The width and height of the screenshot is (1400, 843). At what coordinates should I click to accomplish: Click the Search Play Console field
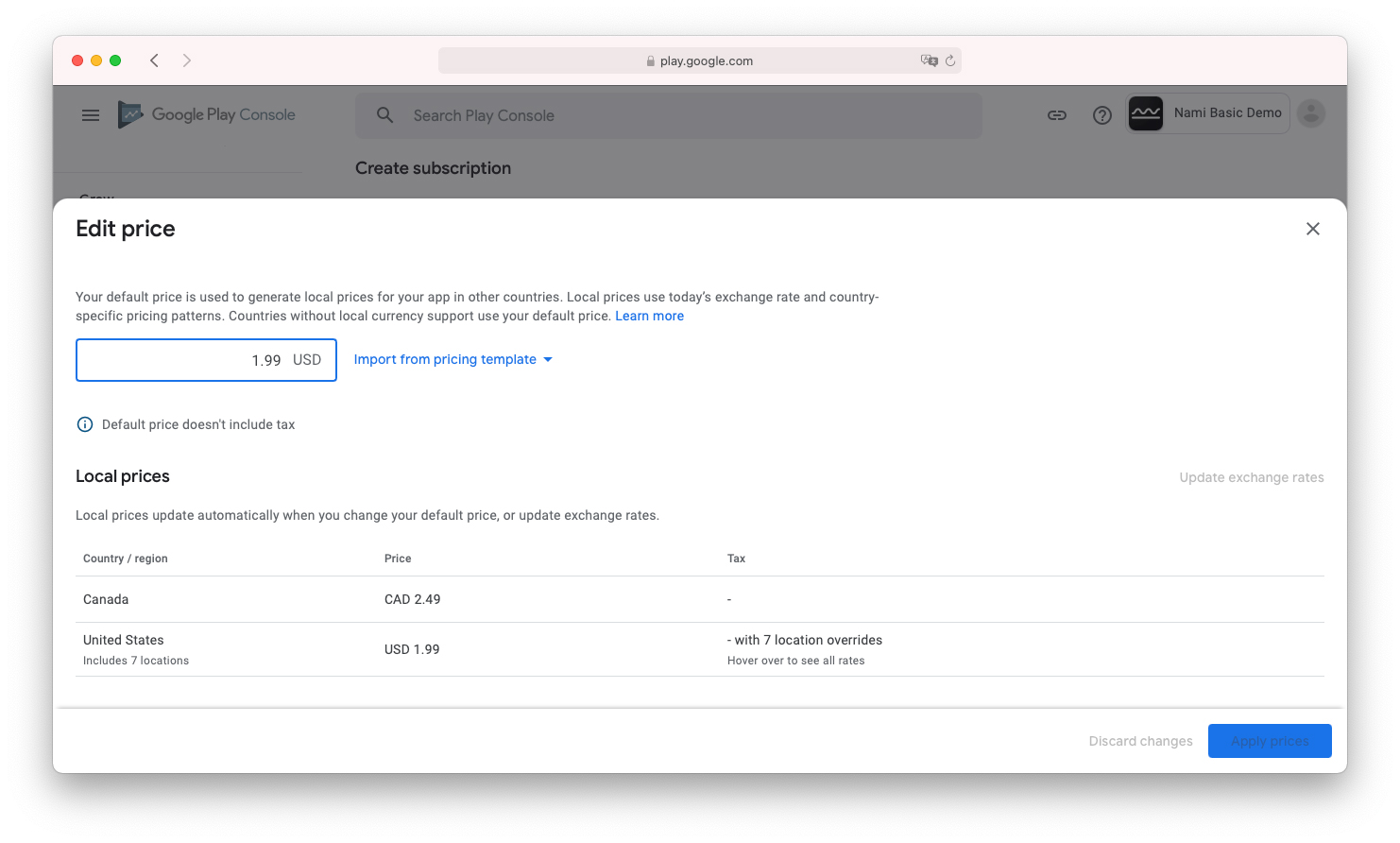pyautogui.click(x=669, y=115)
